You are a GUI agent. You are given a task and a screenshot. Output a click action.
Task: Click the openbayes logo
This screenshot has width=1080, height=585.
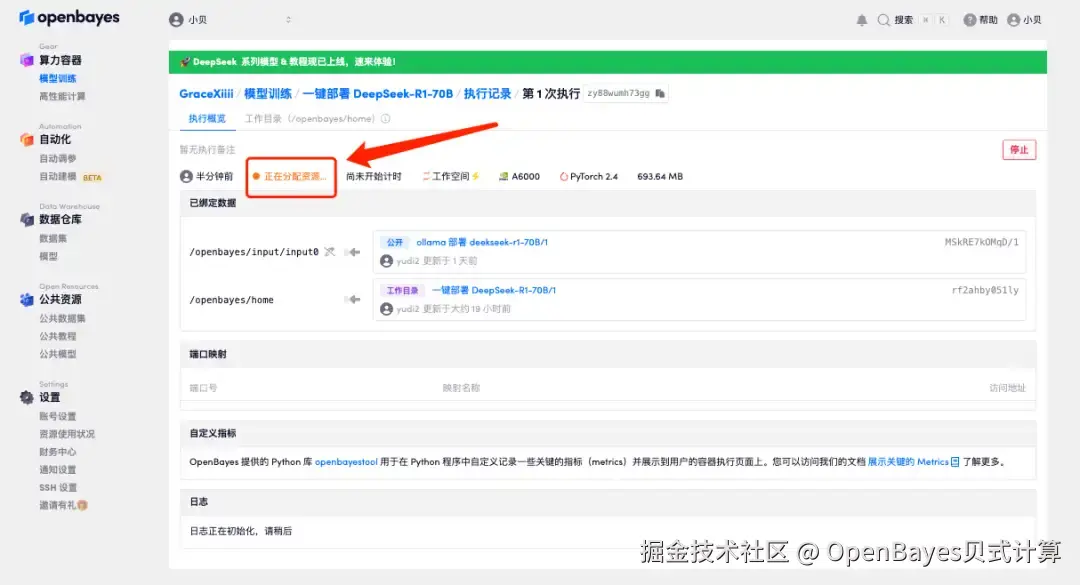tap(69, 17)
